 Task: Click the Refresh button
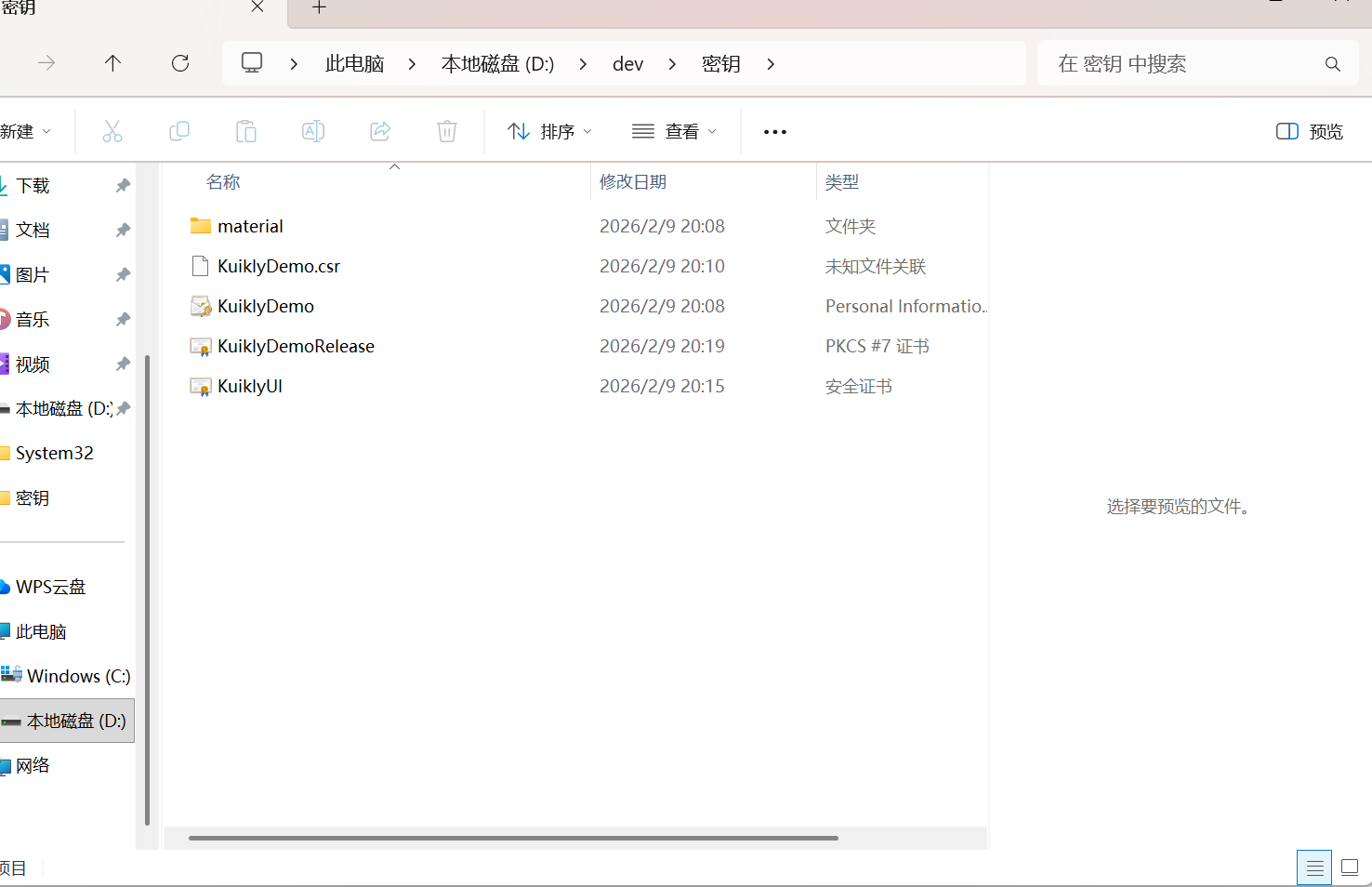point(180,63)
